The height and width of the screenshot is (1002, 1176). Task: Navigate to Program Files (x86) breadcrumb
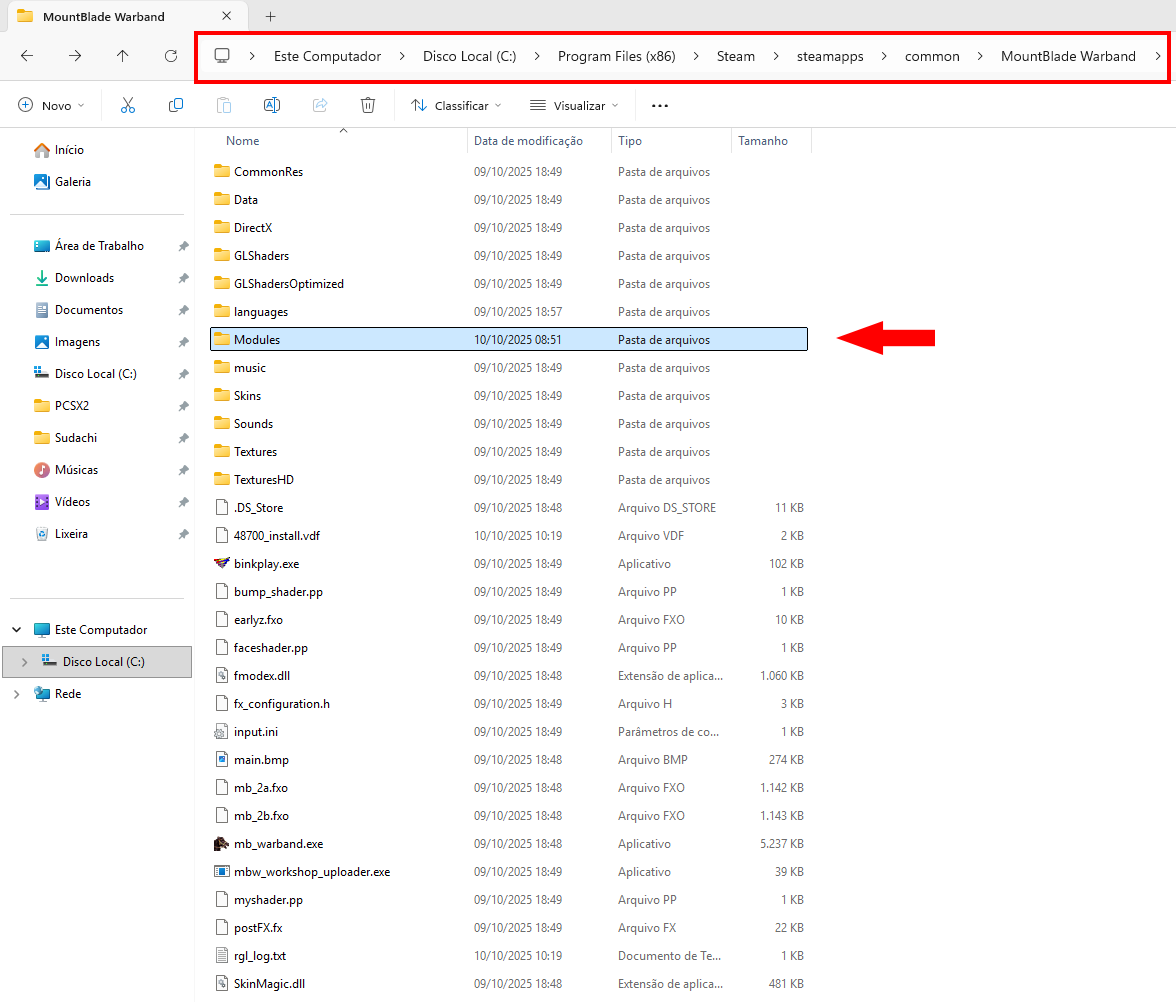pos(616,56)
